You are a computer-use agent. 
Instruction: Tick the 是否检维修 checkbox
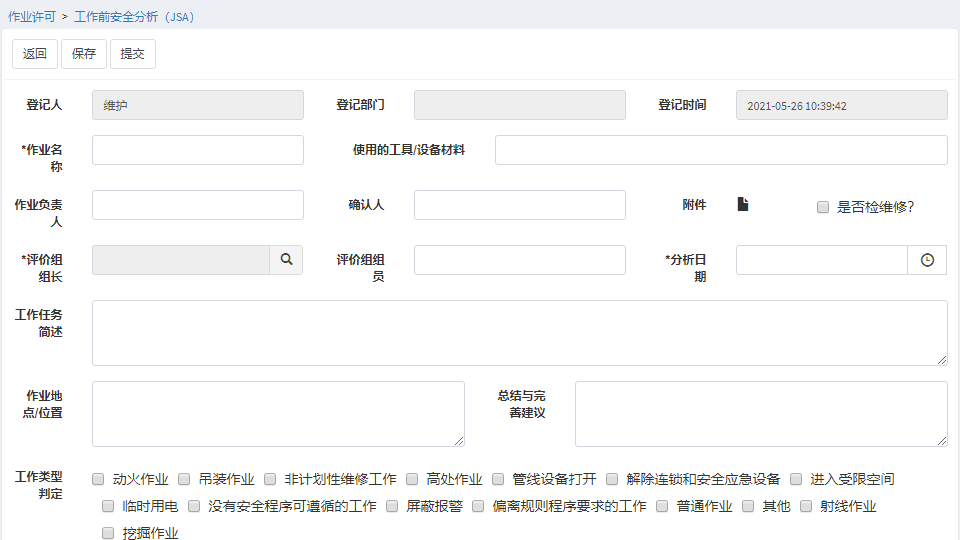click(x=823, y=207)
